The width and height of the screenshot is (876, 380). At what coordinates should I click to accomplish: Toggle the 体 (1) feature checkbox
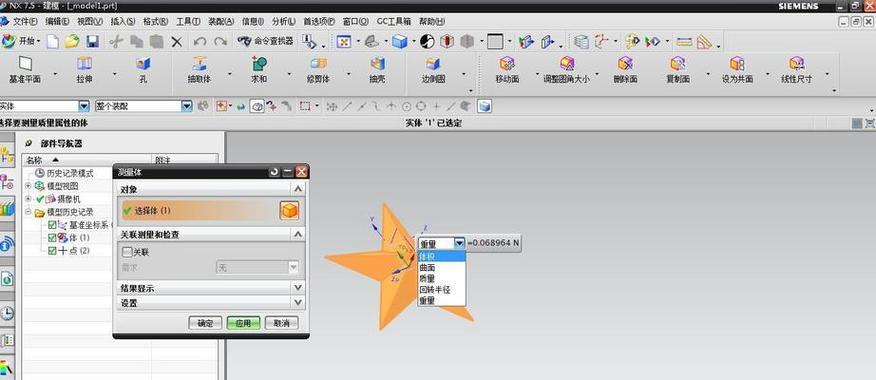[x=53, y=238]
